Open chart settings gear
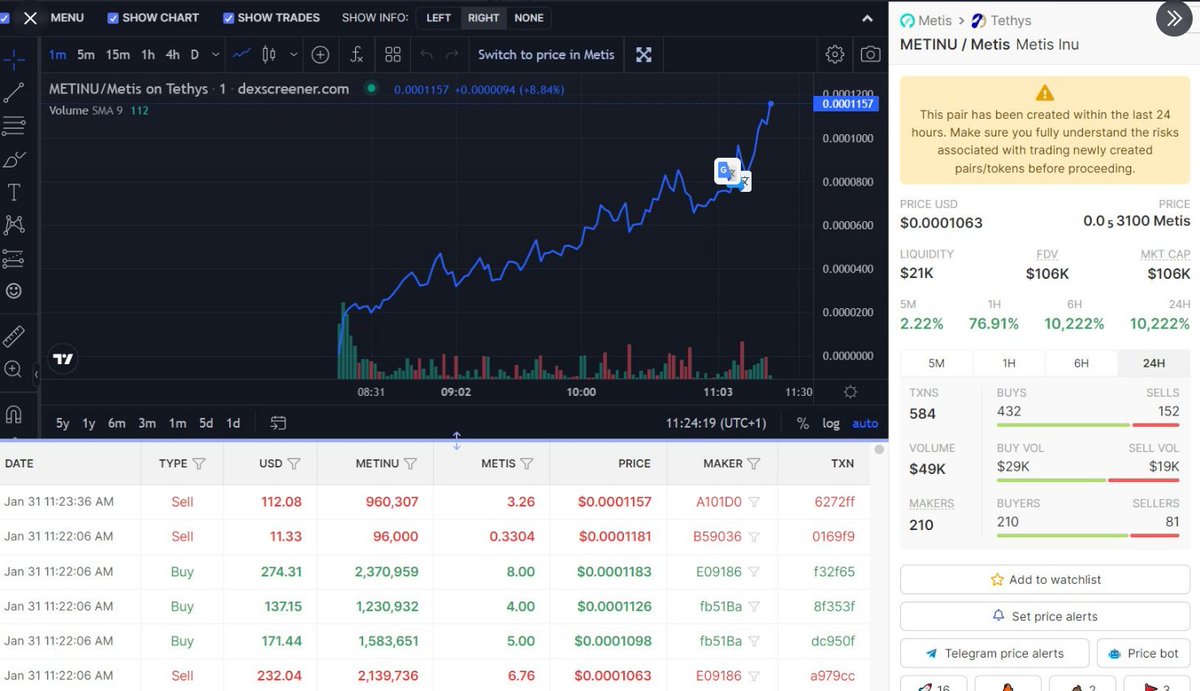 pos(835,54)
